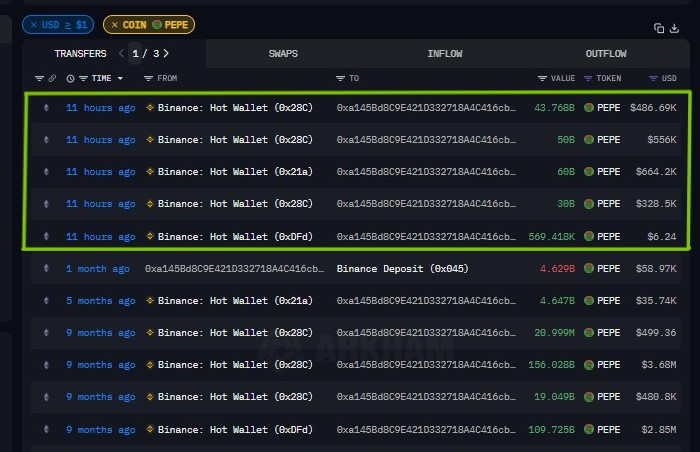The image size is (700, 452).
Task: Click the link icon in table header
Action: click(51, 78)
